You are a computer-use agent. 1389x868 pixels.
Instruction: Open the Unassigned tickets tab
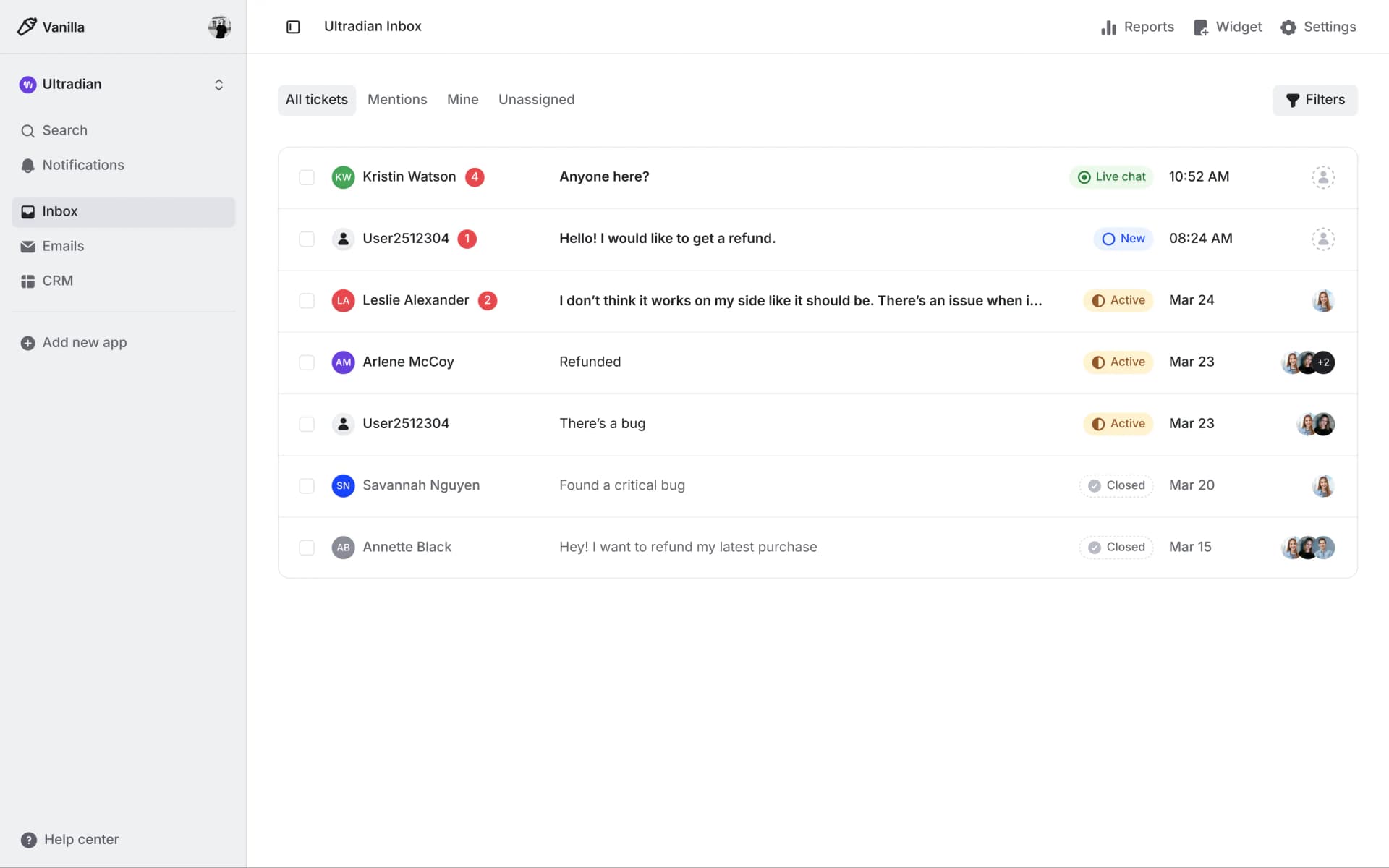click(536, 99)
